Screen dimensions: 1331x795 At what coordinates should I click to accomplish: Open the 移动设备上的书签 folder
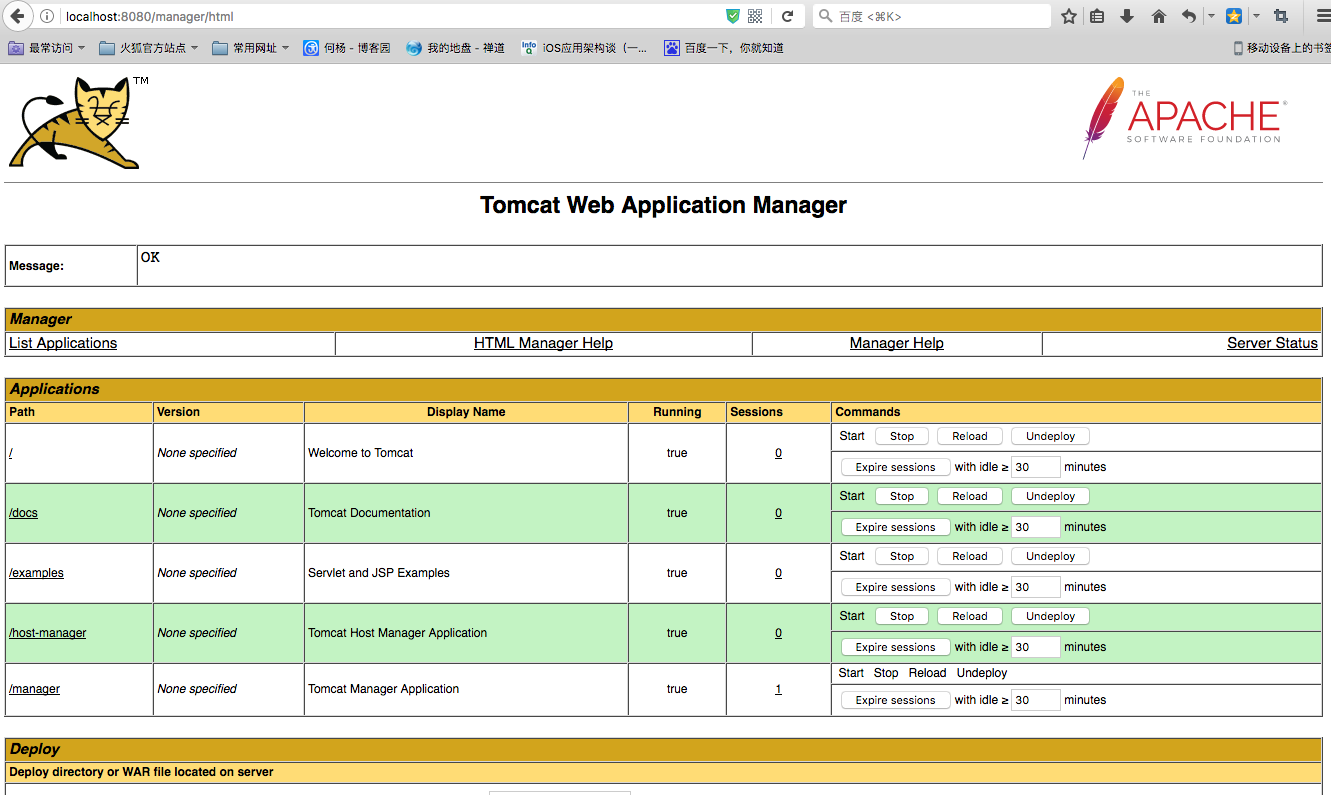1282,48
